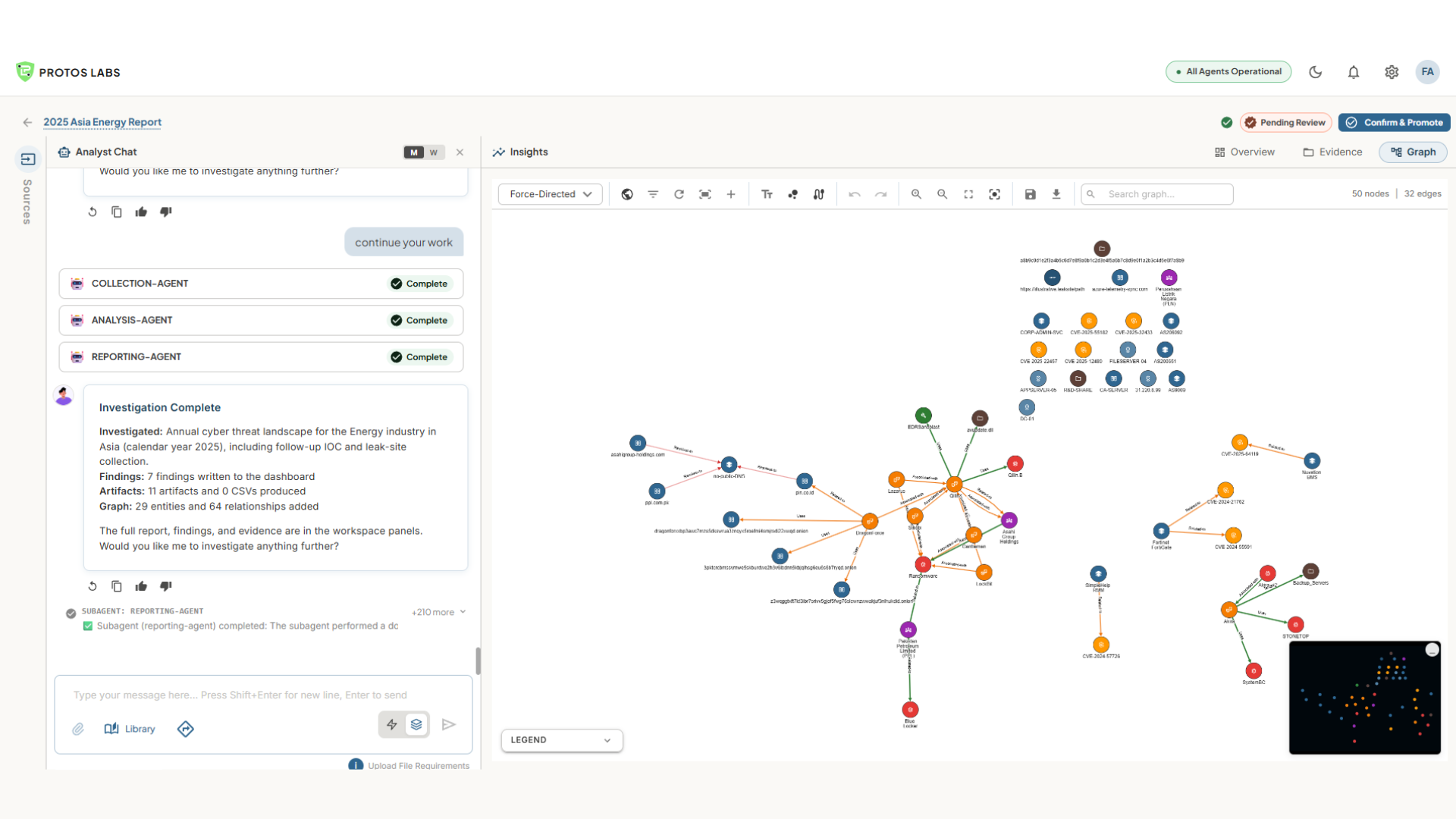Close the minimap with its corner button

(x=1432, y=650)
